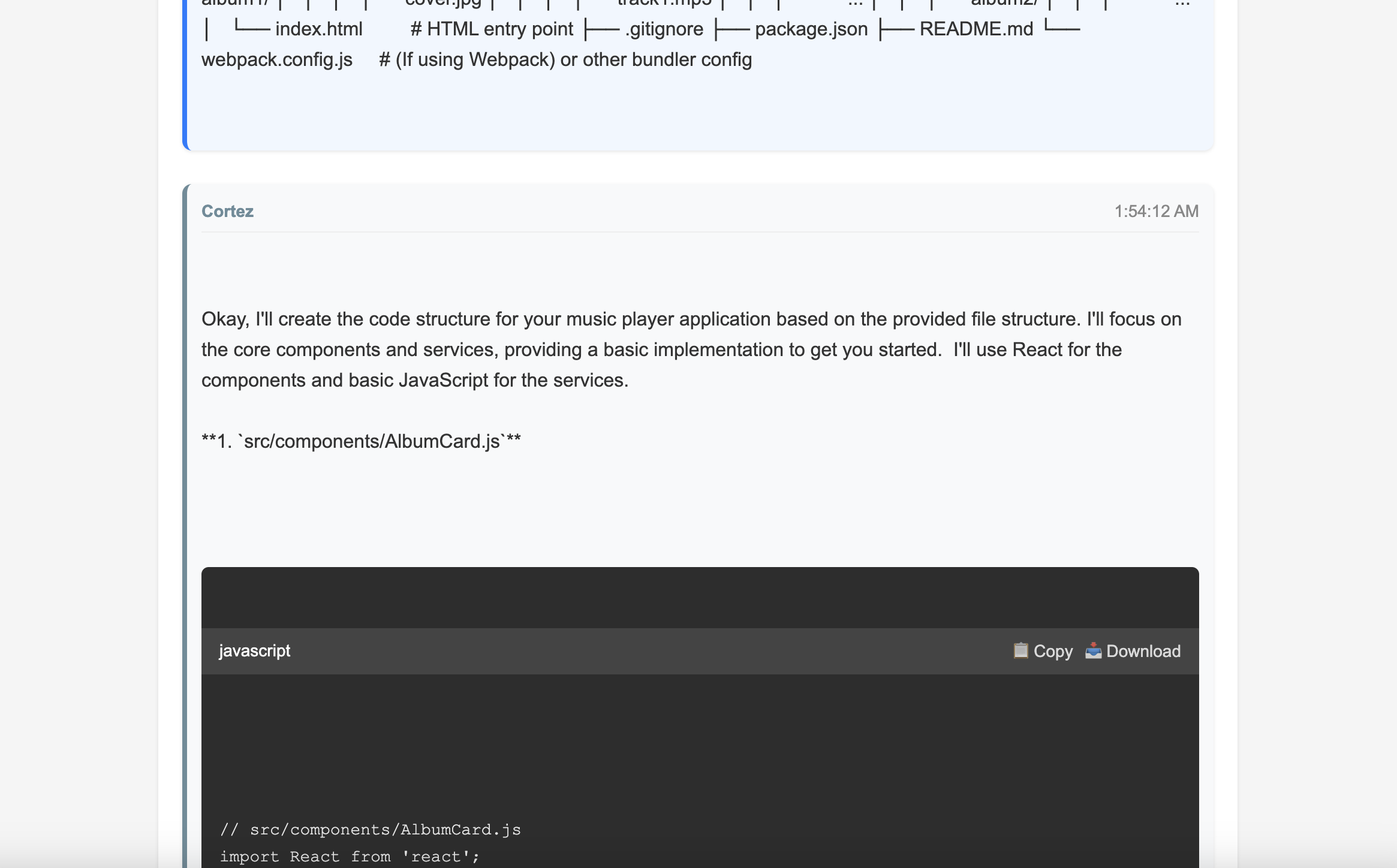Click .gitignore in the file tree text

(664, 29)
